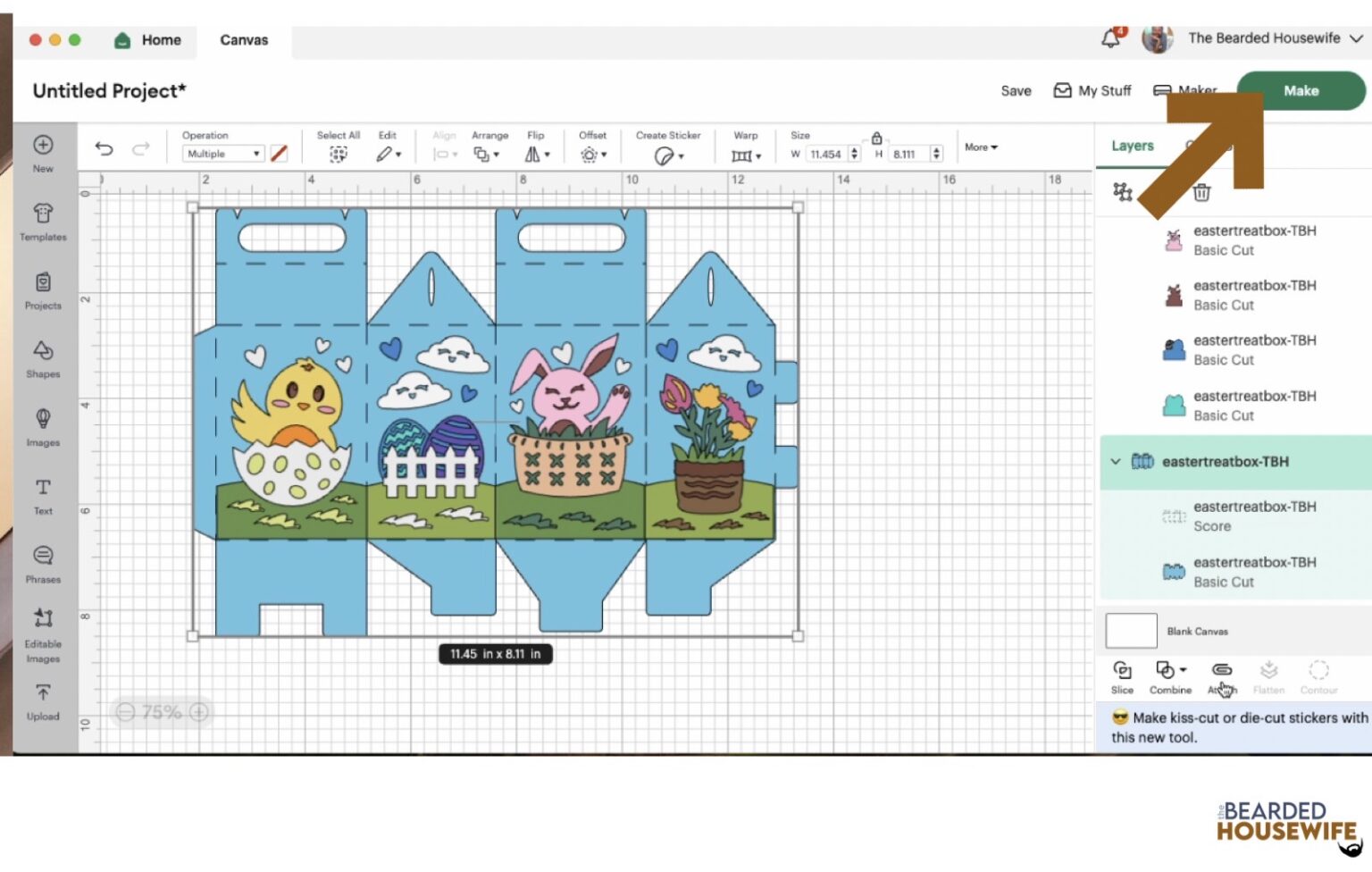Viewport: 1372px width, 872px height.
Task: Click Save in the header
Action: point(1016,91)
